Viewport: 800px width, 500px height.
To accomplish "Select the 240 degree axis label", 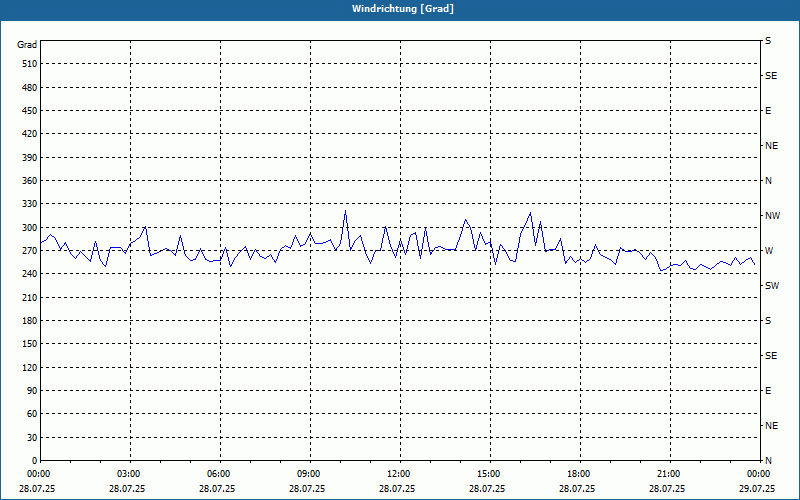I will (30, 274).
